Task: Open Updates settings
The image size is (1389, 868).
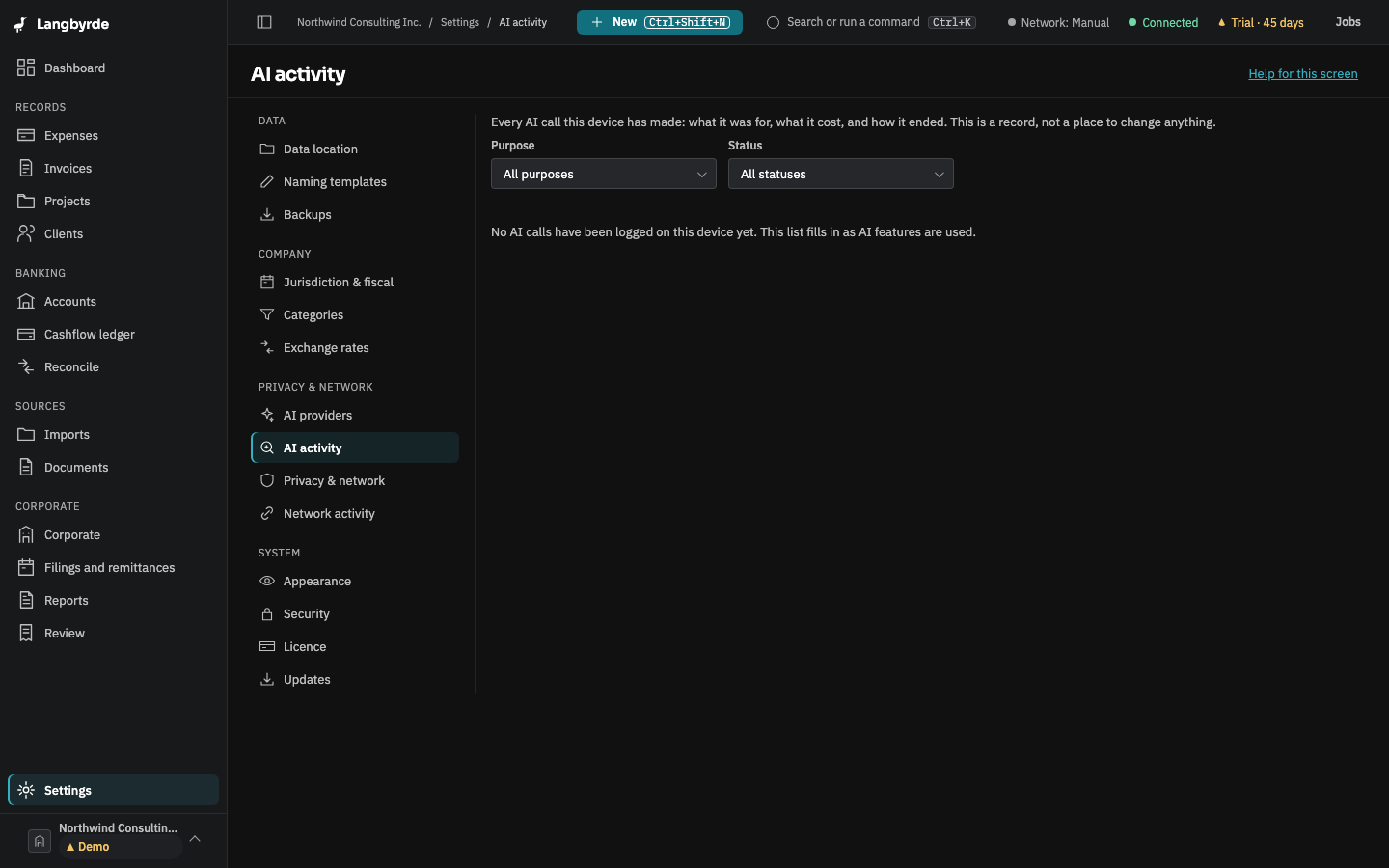Action: (355, 680)
